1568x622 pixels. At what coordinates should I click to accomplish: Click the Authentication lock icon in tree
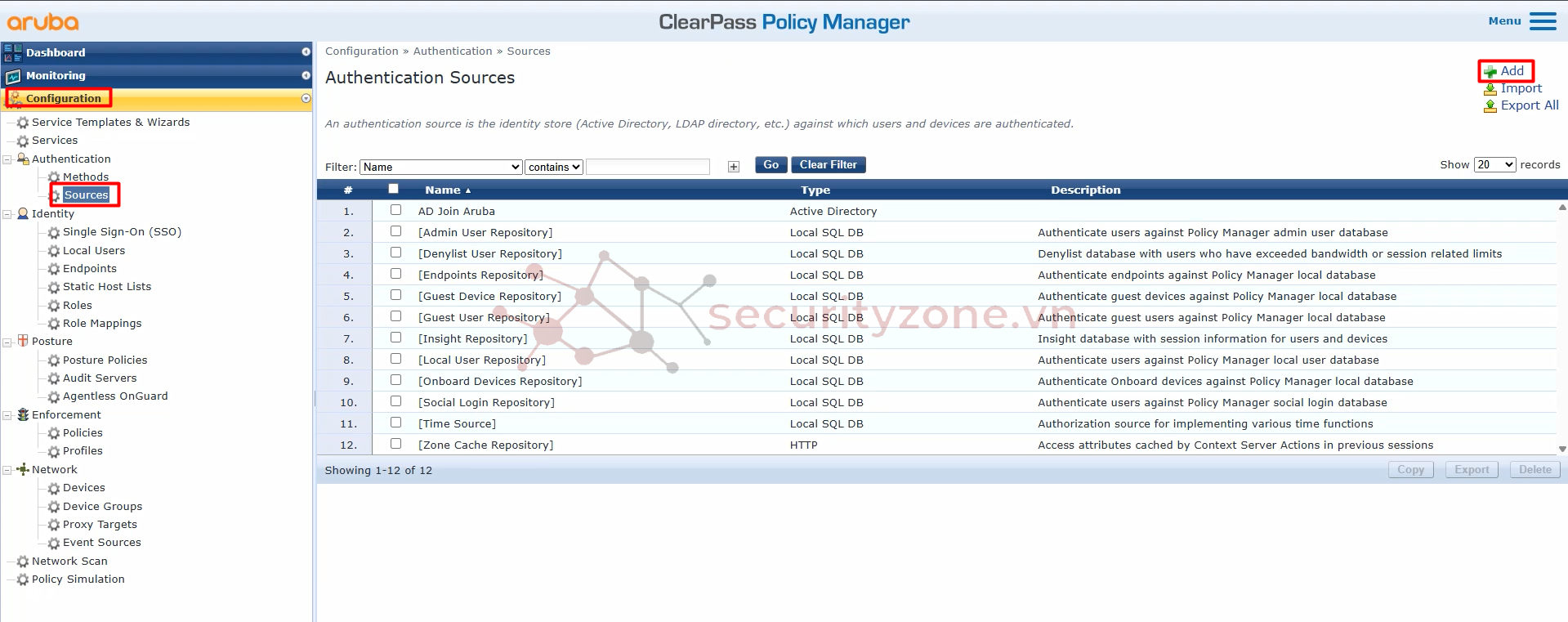click(23, 159)
